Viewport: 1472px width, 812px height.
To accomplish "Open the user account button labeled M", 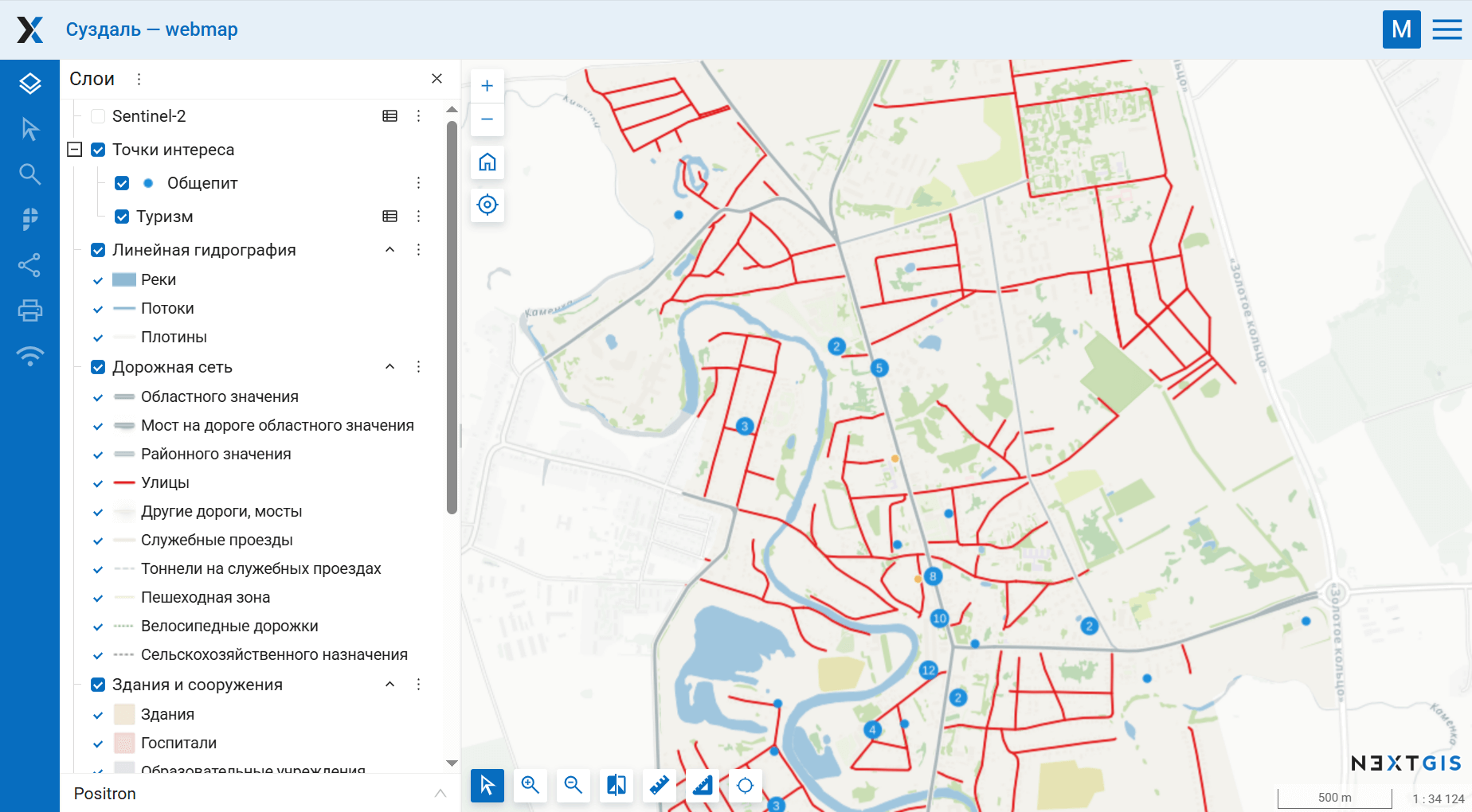I will pos(1402,29).
